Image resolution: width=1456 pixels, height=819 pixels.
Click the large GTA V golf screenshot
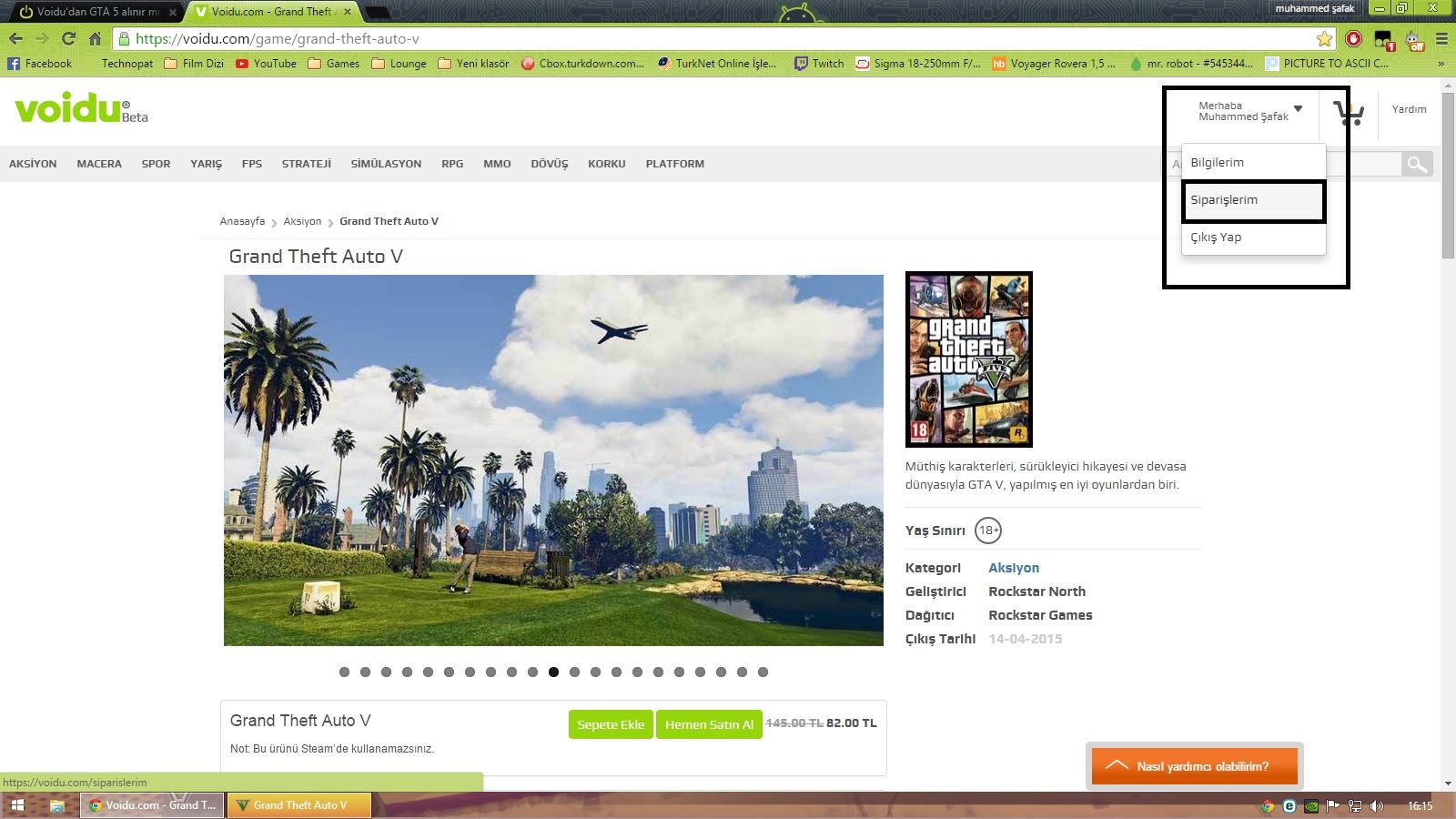coord(553,460)
